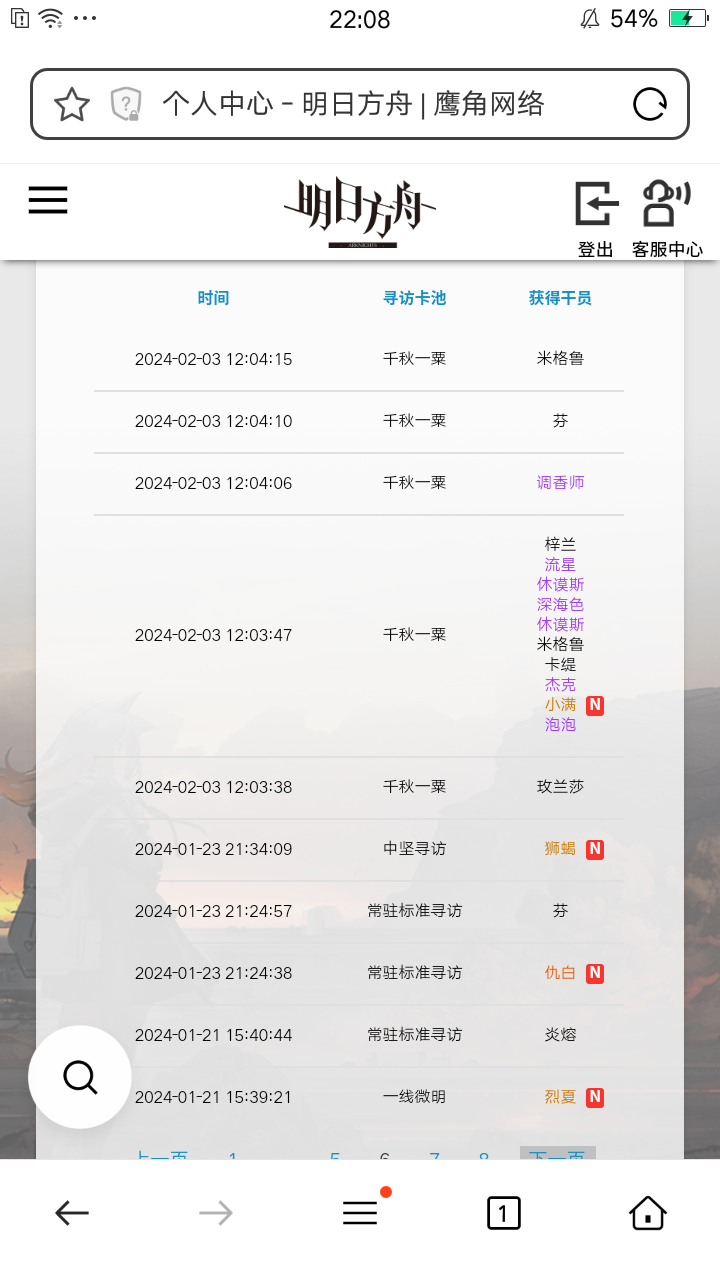The width and height of the screenshot is (720, 1280).
Task: Open the browser tabs counter icon
Action: [x=503, y=1214]
